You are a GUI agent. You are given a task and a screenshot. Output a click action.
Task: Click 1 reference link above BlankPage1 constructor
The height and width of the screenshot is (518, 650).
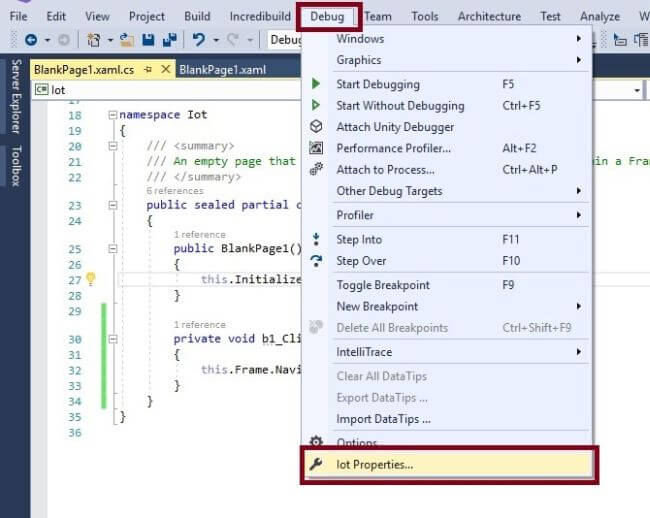(200, 235)
